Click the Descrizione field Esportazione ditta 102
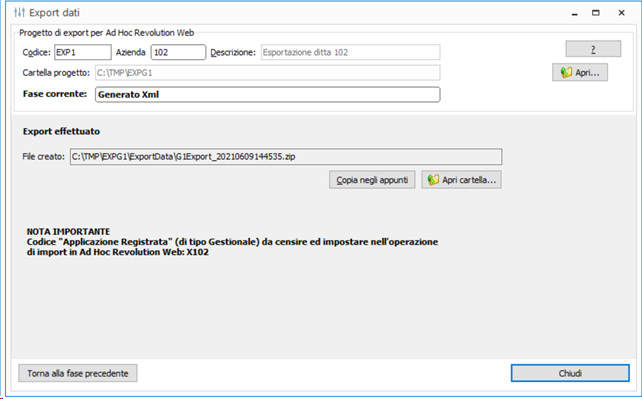 pos(350,52)
